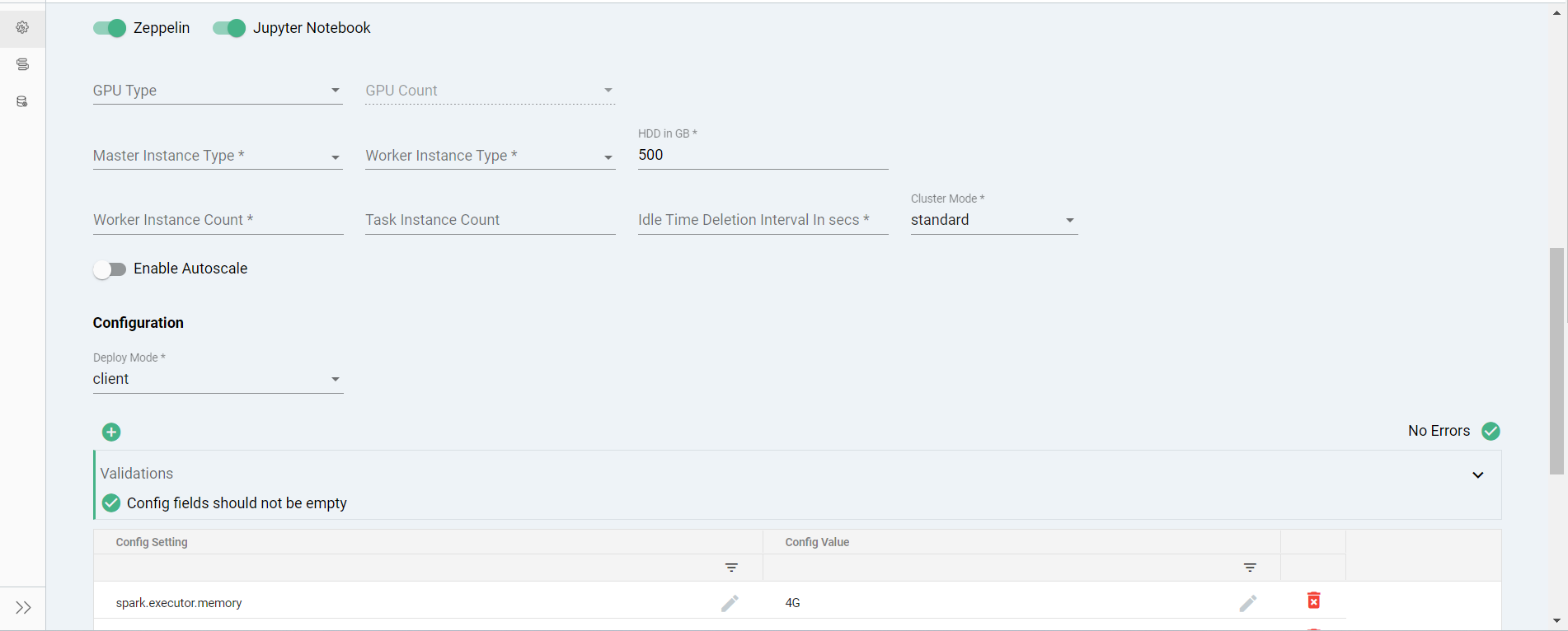Filter the Config Value column
The width and height of the screenshot is (1568, 631).
pyautogui.click(x=1250, y=568)
